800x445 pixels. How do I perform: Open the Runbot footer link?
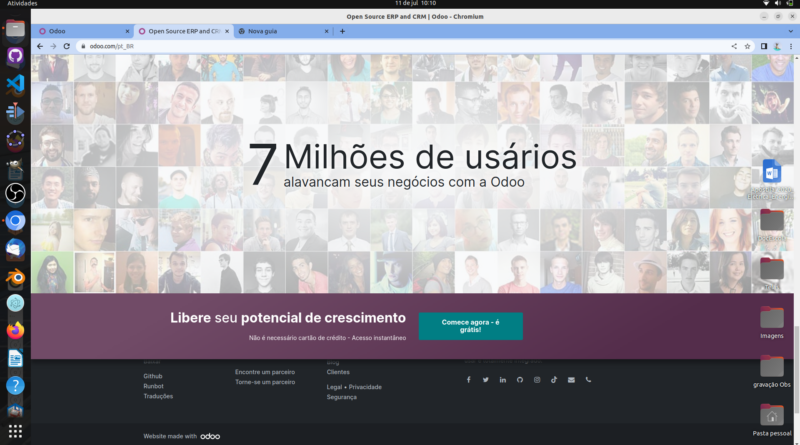[x=153, y=386]
